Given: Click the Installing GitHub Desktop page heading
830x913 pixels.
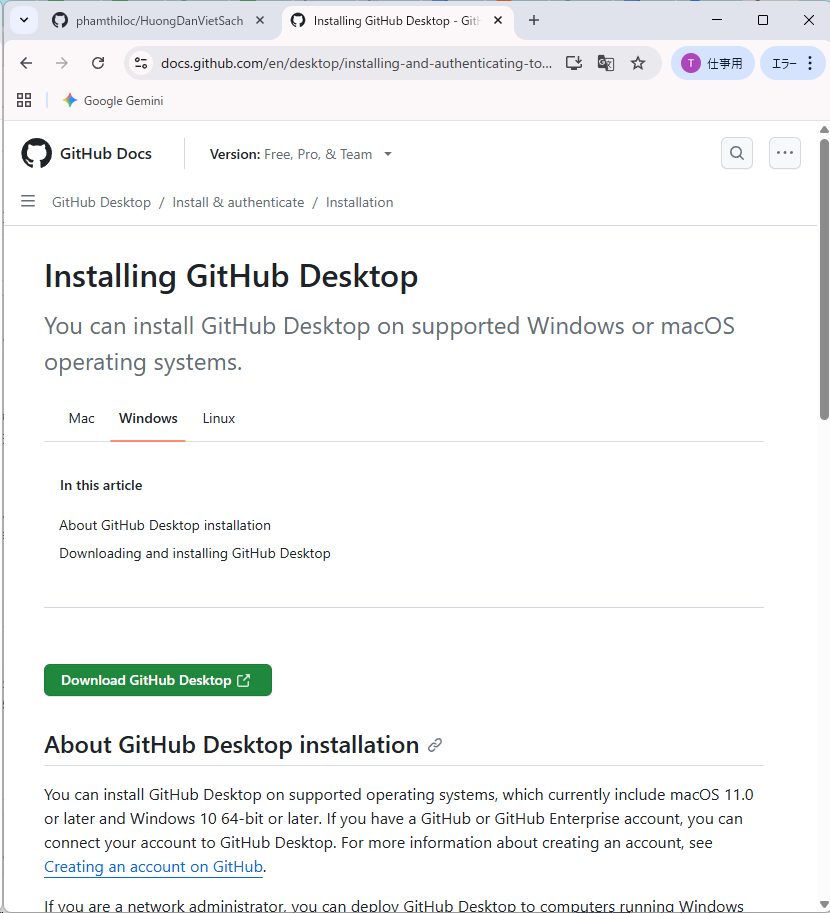Looking at the screenshot, I should pos(231,276).
